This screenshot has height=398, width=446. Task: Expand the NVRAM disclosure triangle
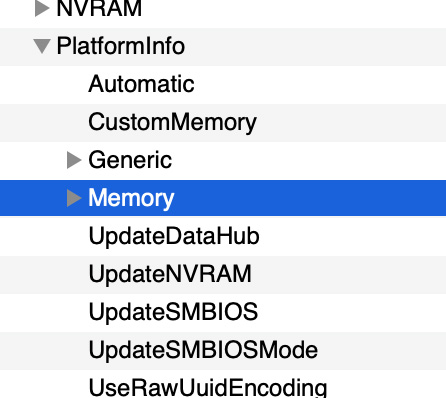tap(42, 8)
